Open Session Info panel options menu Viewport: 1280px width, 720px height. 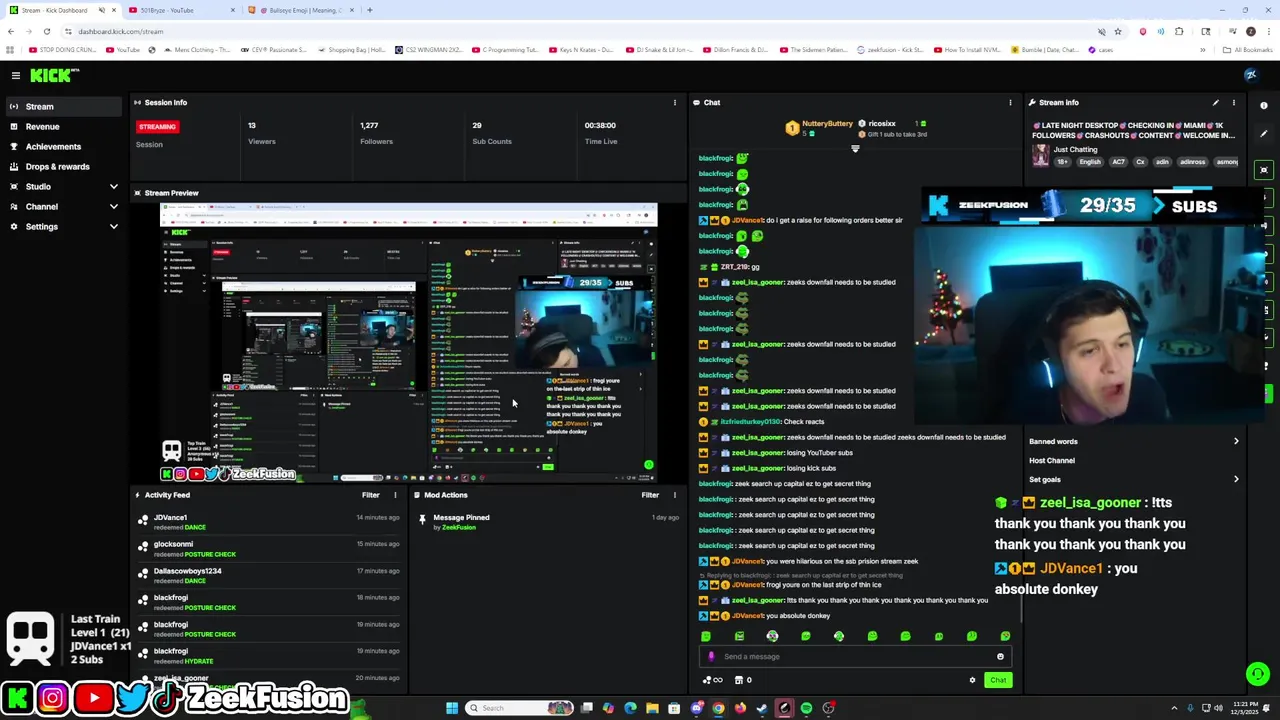point(674,102)
